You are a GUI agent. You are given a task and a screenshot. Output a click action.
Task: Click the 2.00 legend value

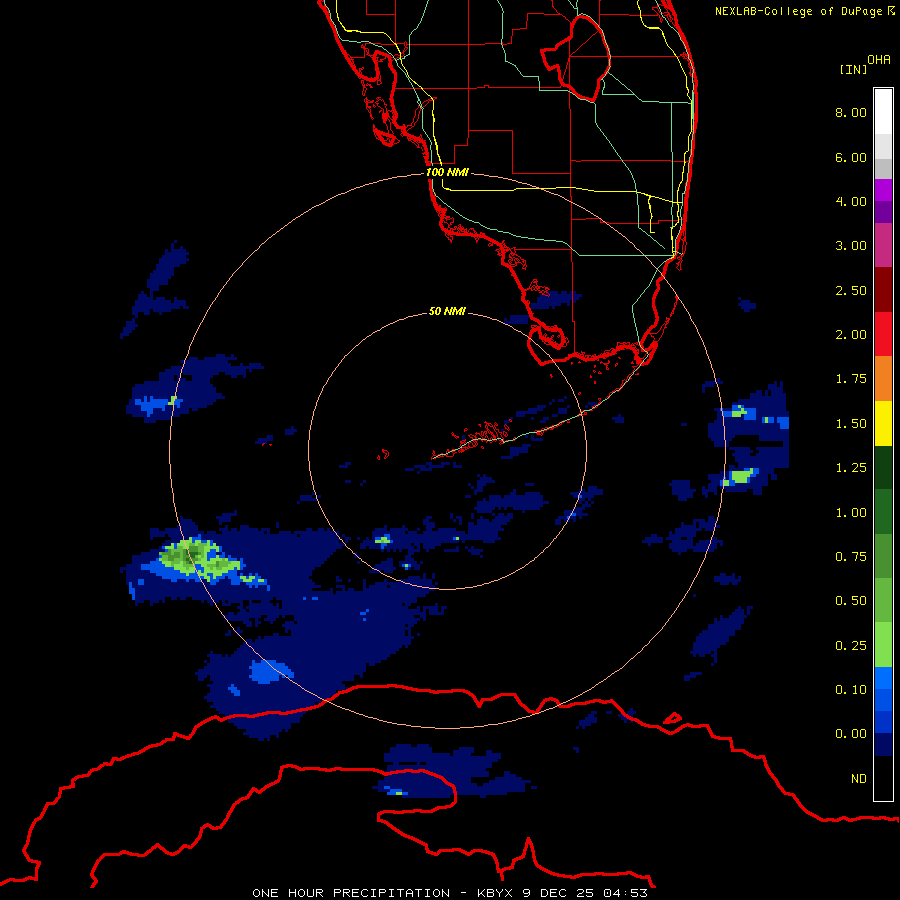pos(851,335)
